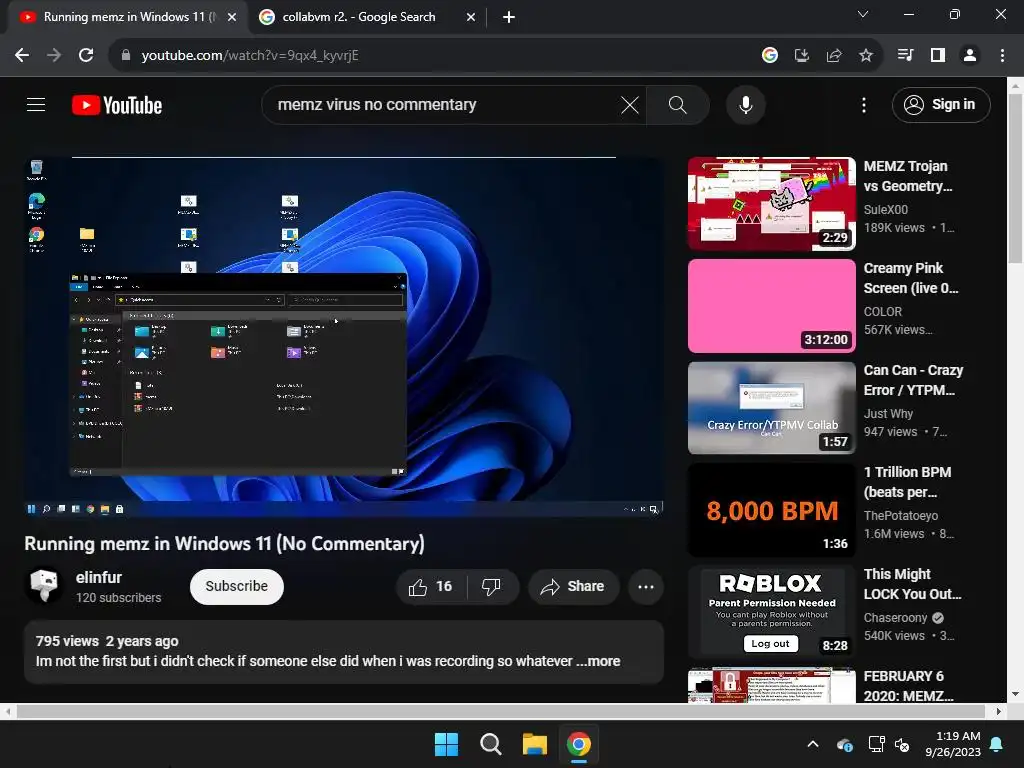
Task: Select the Running memz in Windows 11 tab
Action: pos(129,17)
